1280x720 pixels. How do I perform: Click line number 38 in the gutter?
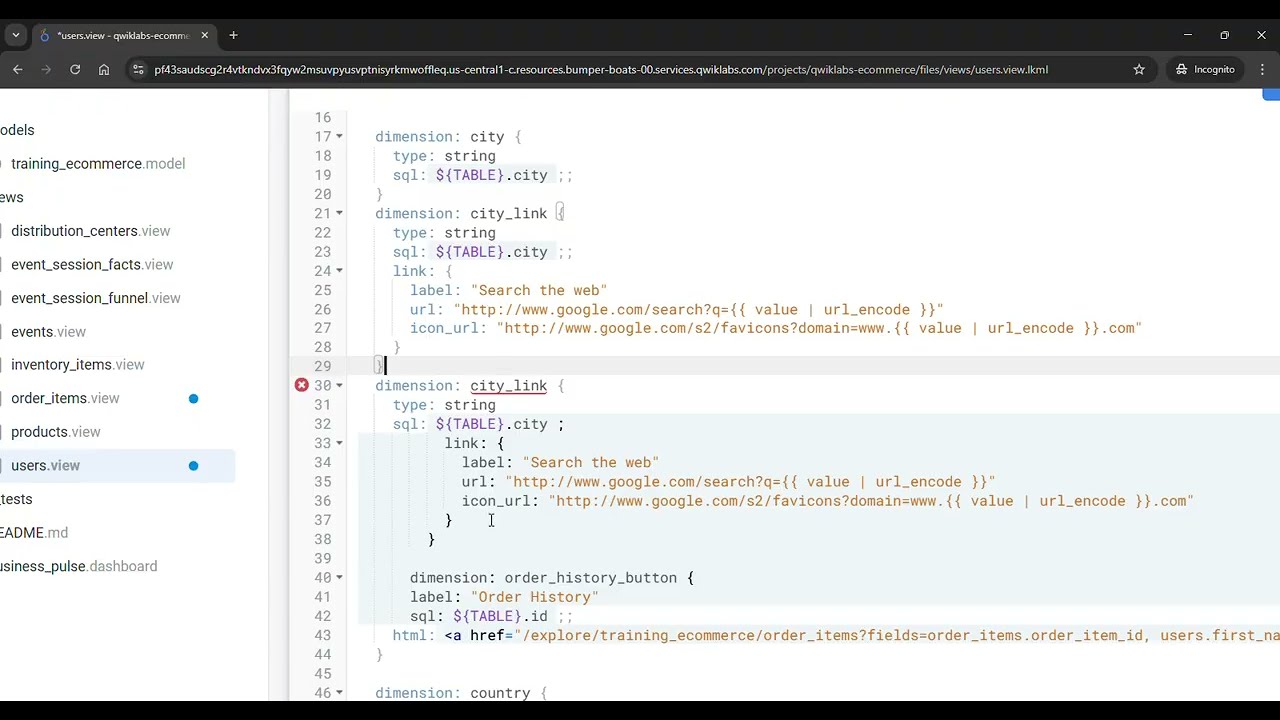point(322,539)
